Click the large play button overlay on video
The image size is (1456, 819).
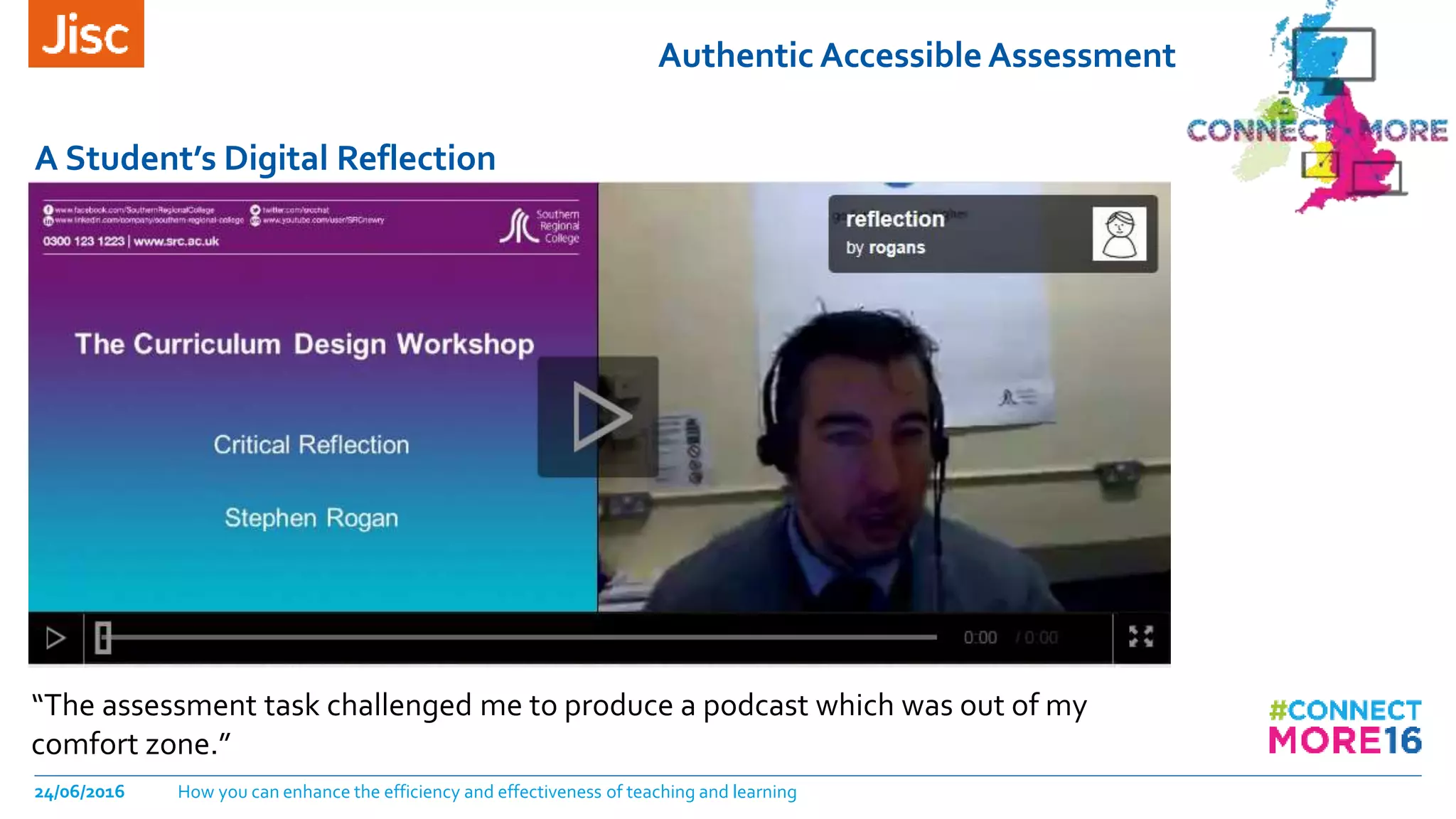[x=598, y=417]
